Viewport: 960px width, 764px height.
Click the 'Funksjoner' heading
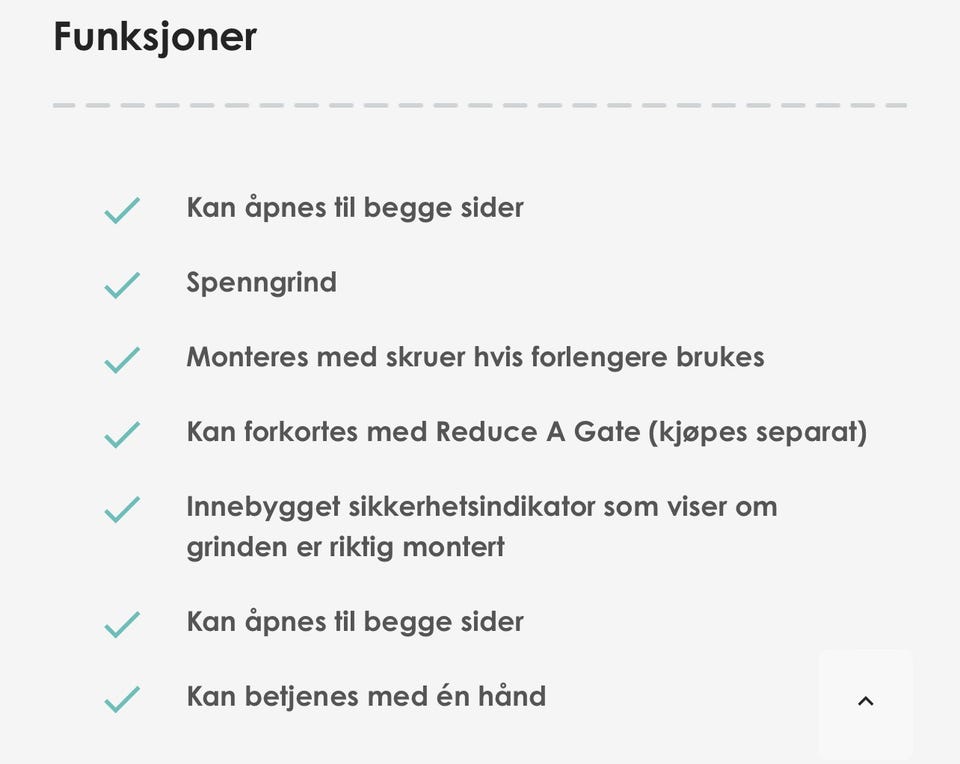(x=155, y=38)
